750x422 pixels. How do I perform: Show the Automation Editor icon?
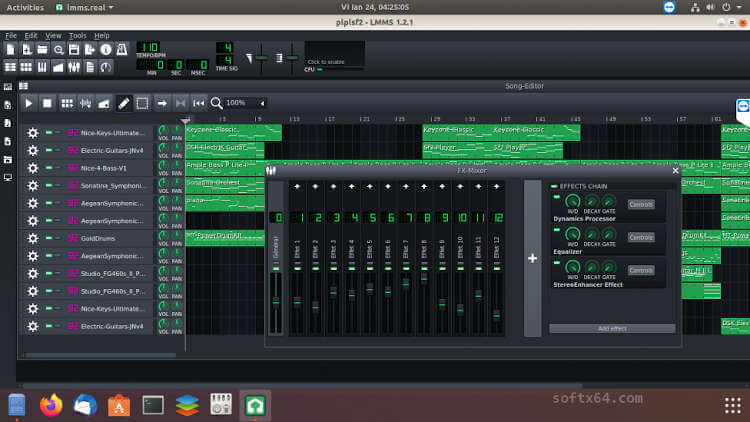click(x=58, y=67)
